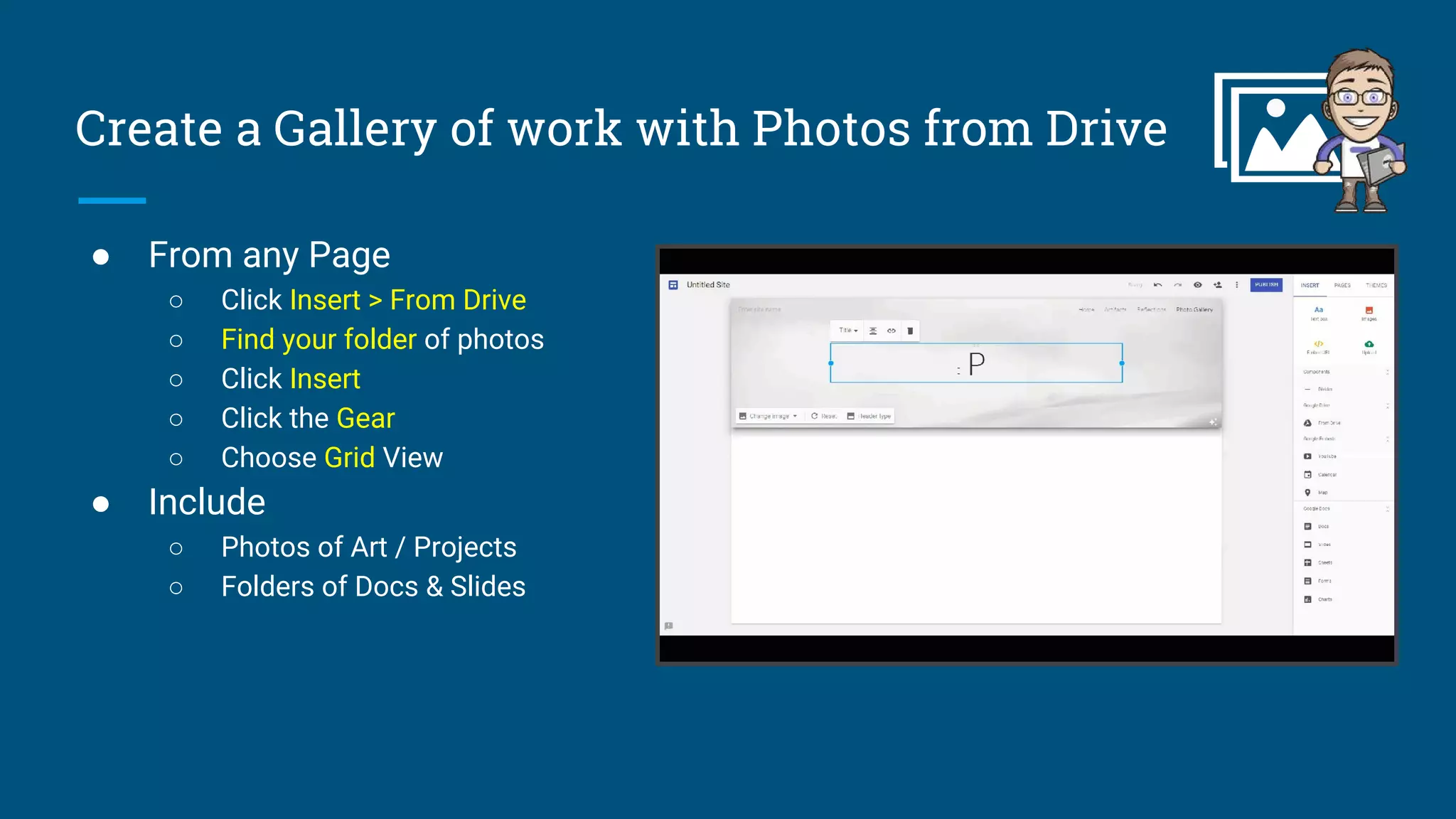
Task: Open the Artifacts page nav link
Action: coord(1115,310)
